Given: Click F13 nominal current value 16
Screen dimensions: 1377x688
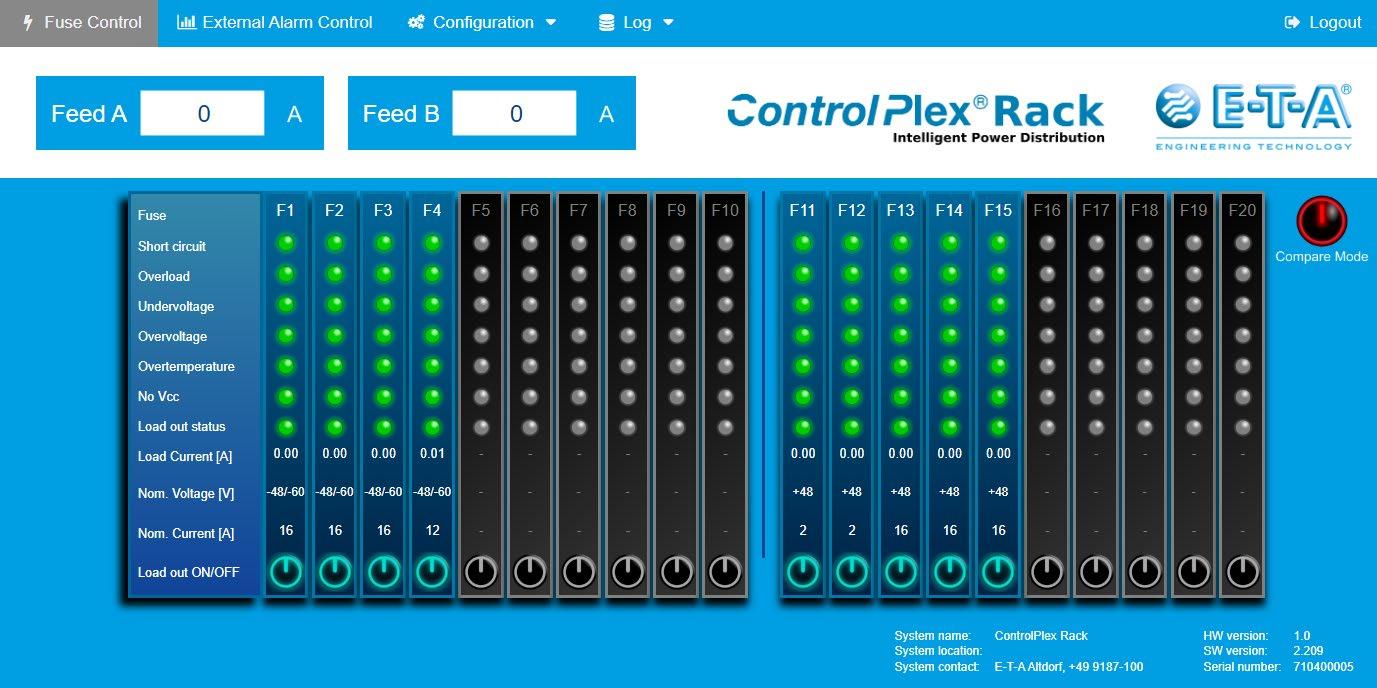Looking at the screenshot, I should point(901,530).
